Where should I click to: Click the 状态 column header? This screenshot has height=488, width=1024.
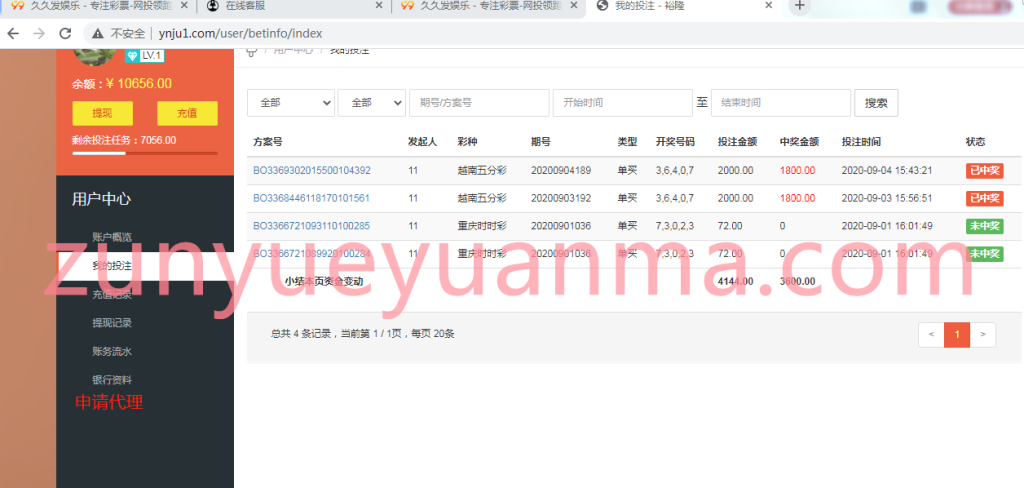(x=976, y=142)
